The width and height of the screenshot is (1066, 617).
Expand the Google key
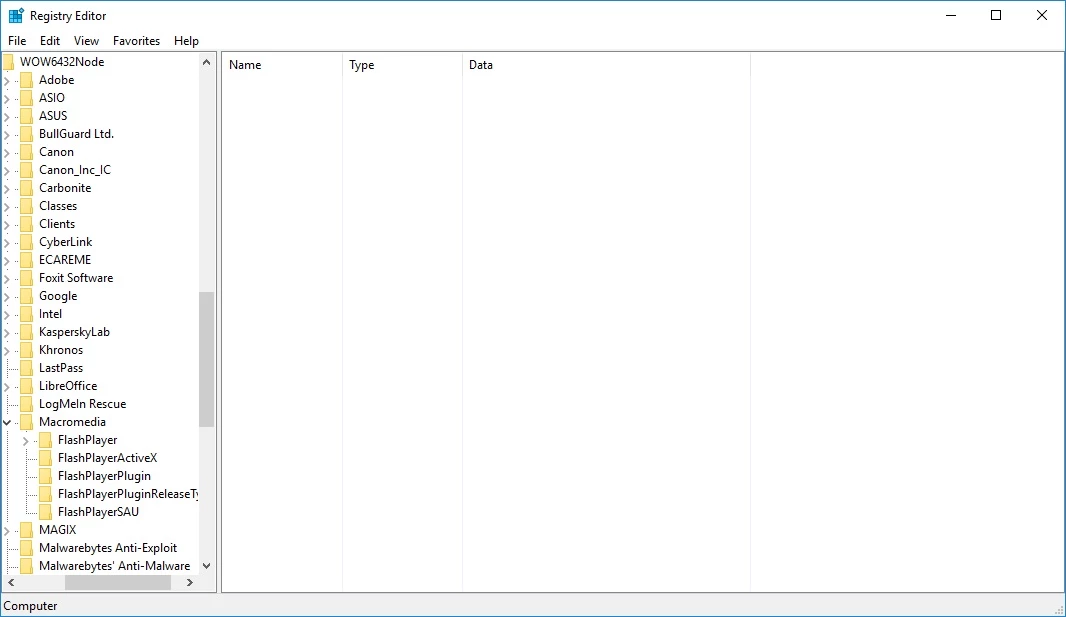click(x=7, y=297)
